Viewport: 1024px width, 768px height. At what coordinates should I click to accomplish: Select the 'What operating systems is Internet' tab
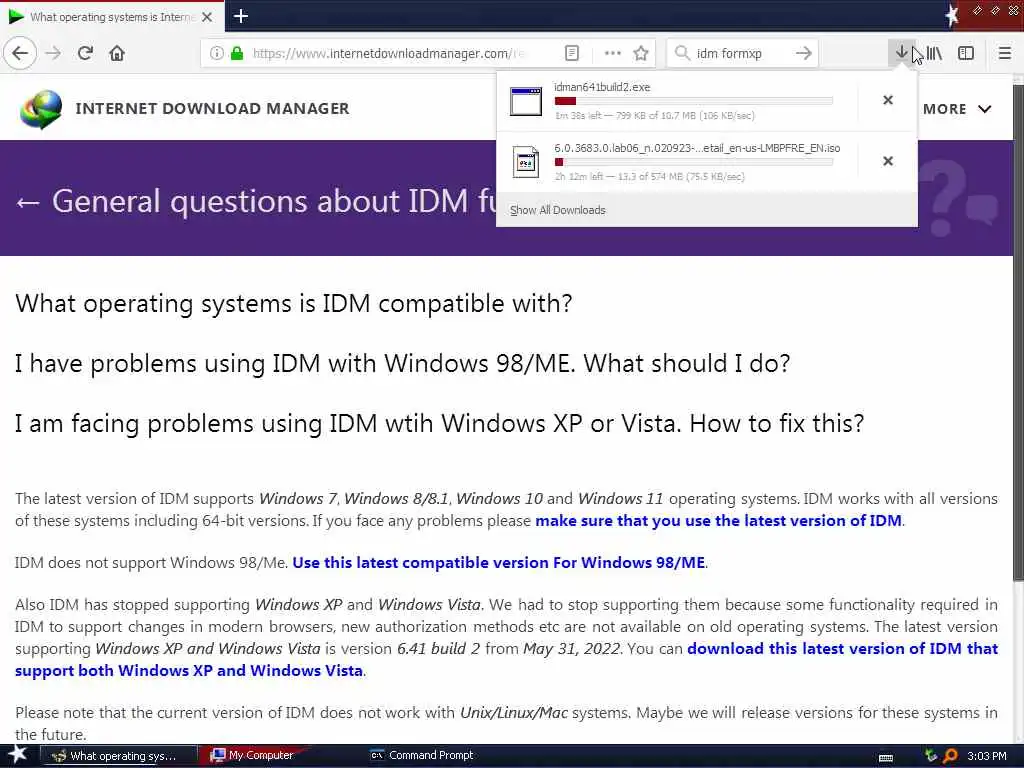(x=112, y=17)
